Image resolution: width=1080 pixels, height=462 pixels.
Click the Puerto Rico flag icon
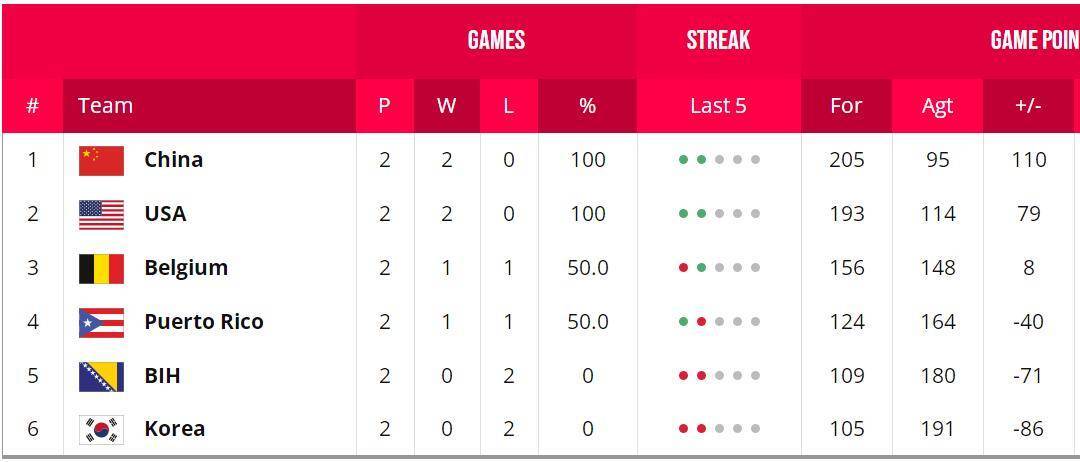(x=101, y=322)
